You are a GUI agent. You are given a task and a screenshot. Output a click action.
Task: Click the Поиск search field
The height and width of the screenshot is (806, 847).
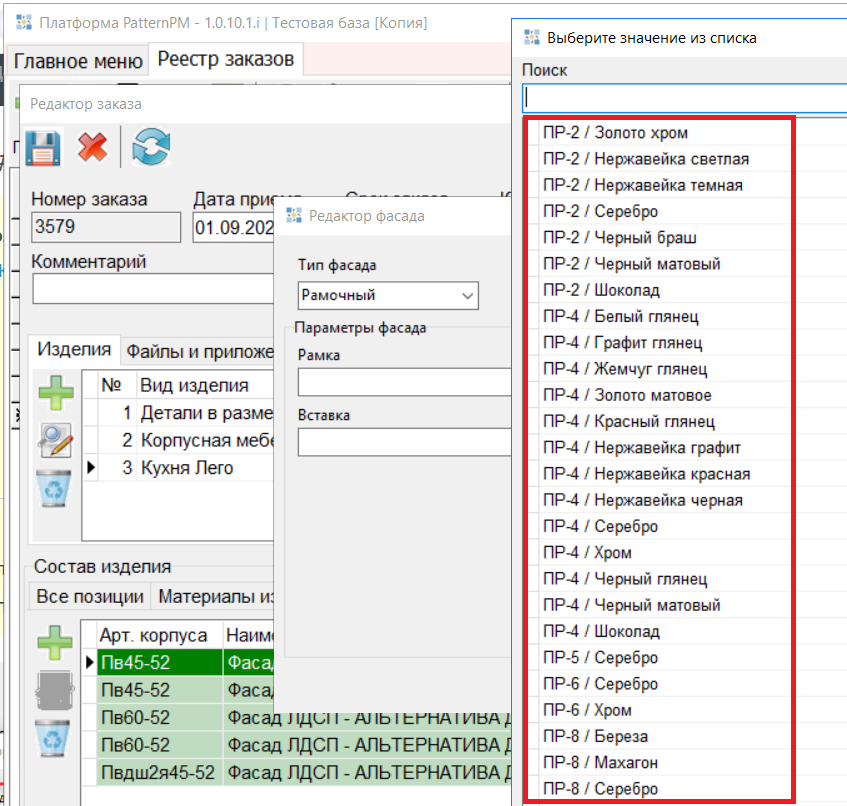684,98
